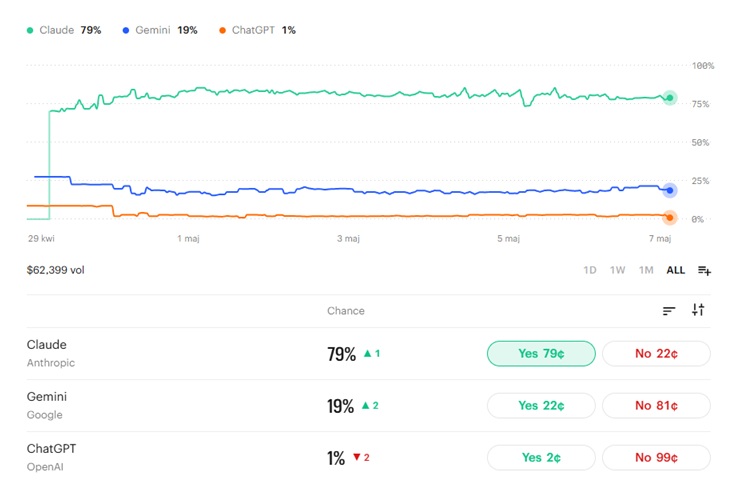Click the ChatGPT row title
738x496 pixels.
[x=51, y=448]
